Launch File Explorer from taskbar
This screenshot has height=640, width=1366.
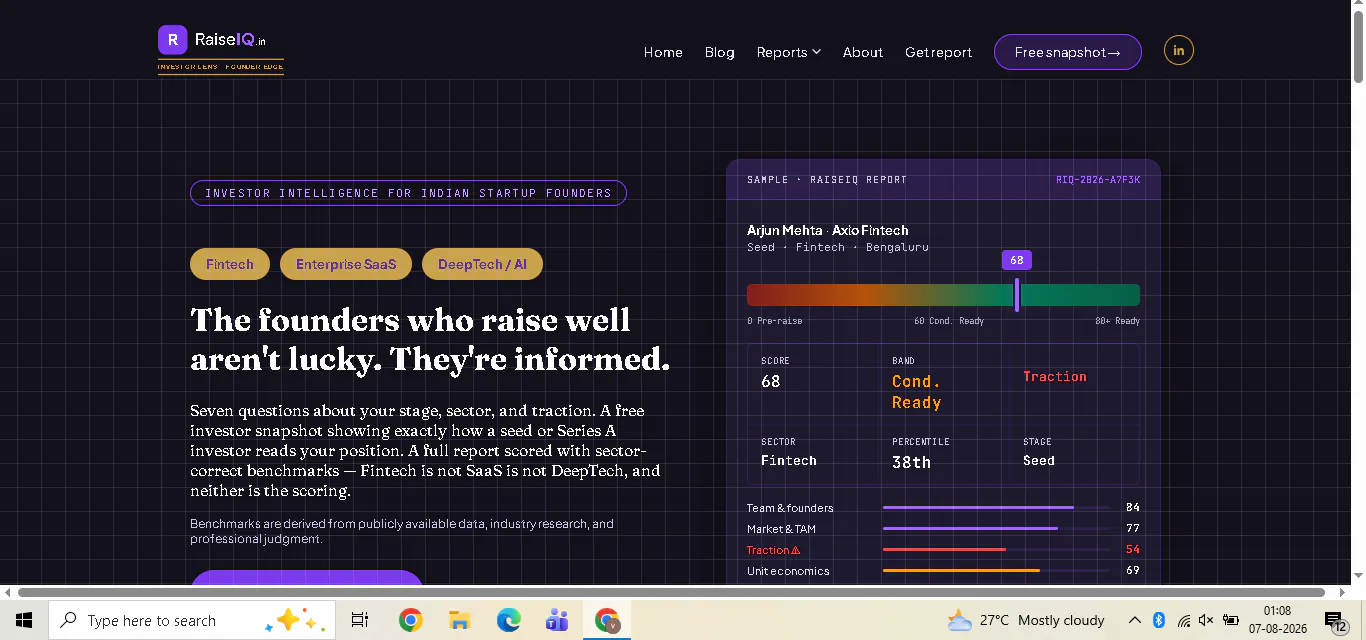(x=459, y=620)
